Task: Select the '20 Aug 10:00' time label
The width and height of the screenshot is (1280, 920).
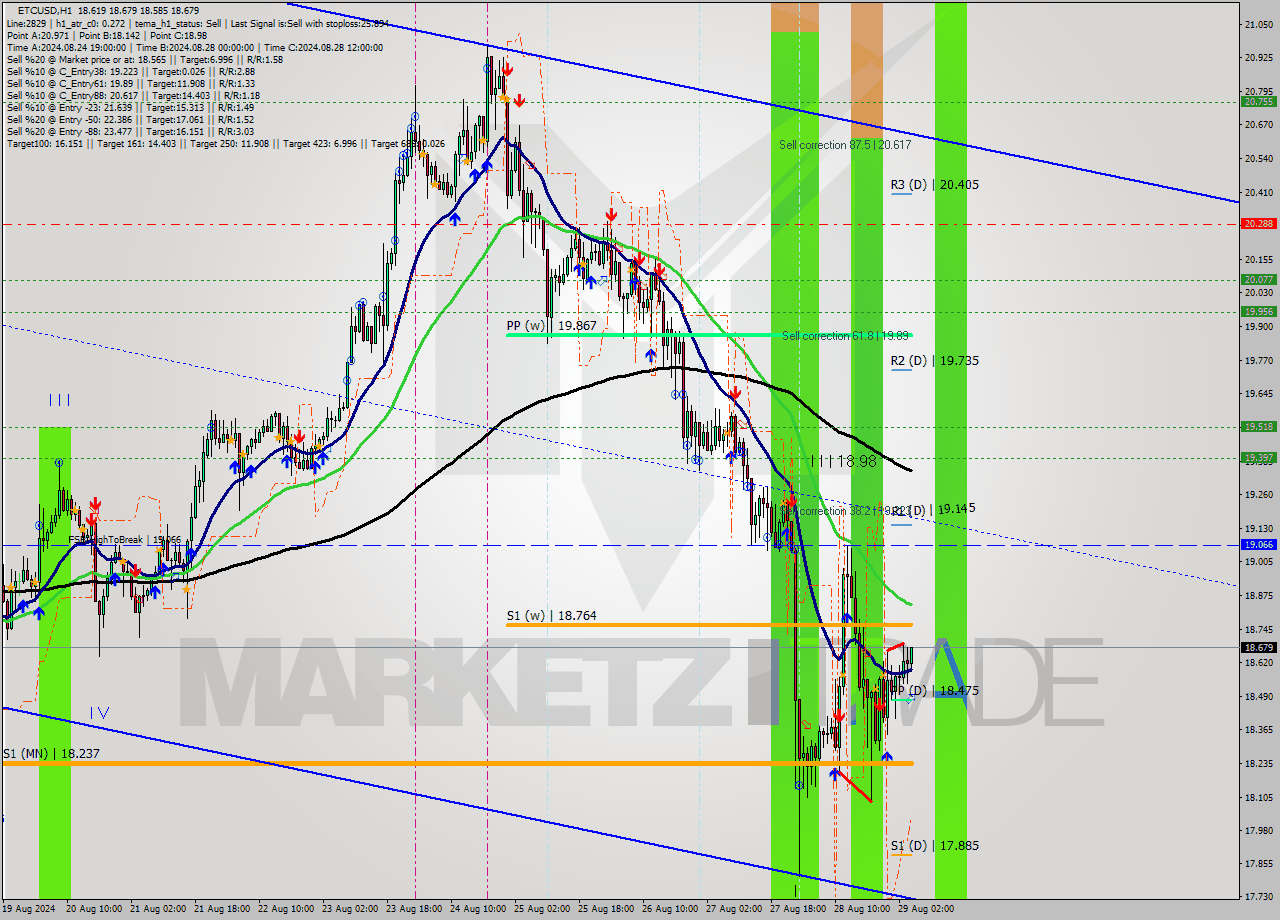Action: click(94, 910)
